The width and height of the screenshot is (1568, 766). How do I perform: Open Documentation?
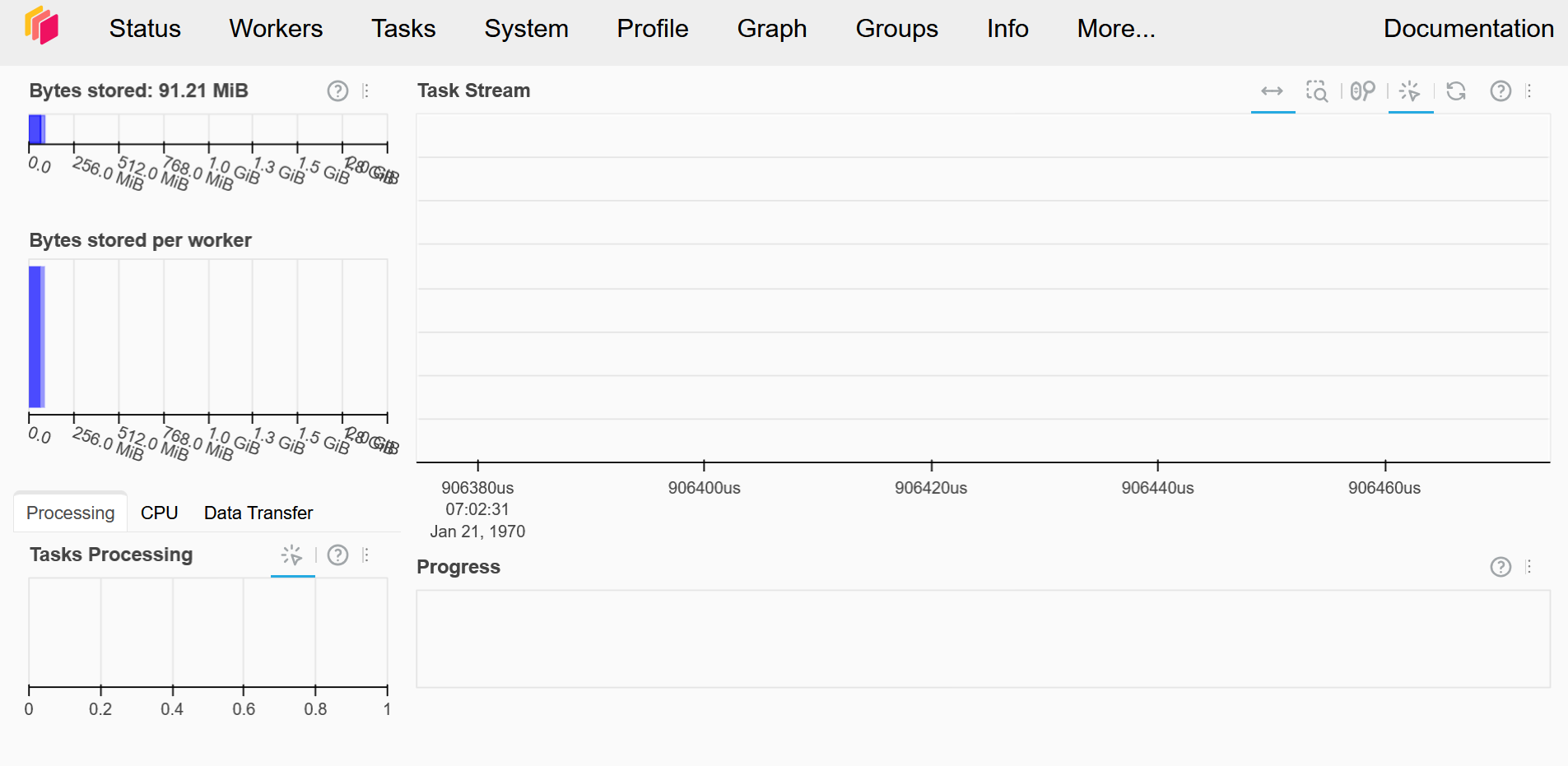pyautogui.click(x=1468, y=28)
